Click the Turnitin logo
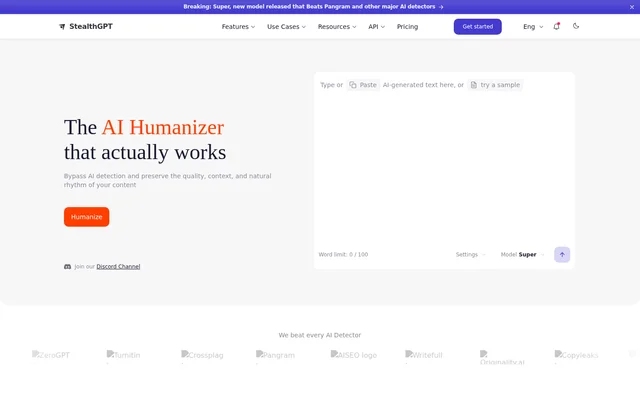 123,355
